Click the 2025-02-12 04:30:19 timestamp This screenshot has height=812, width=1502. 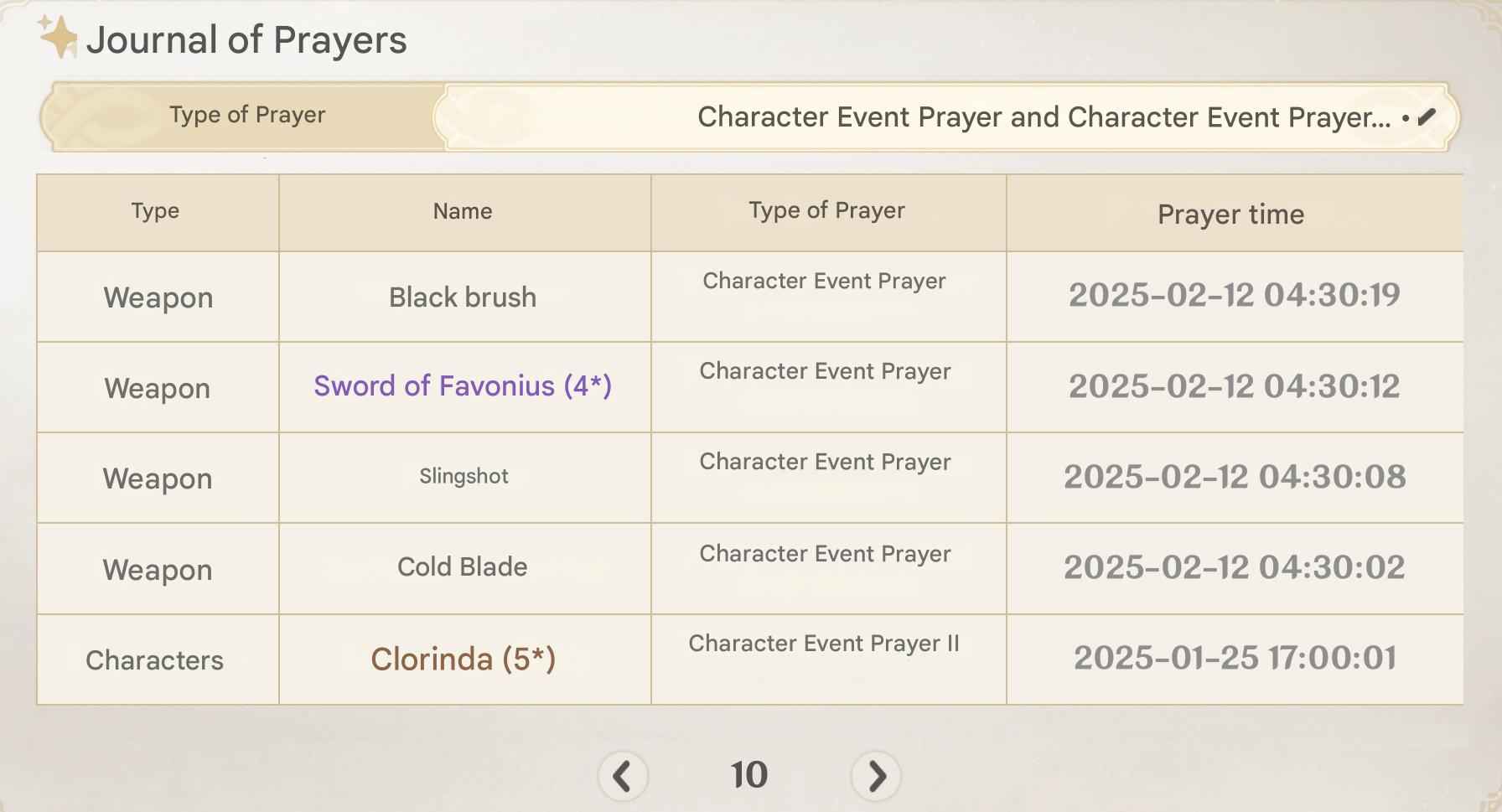click(x=1234, y=295)
